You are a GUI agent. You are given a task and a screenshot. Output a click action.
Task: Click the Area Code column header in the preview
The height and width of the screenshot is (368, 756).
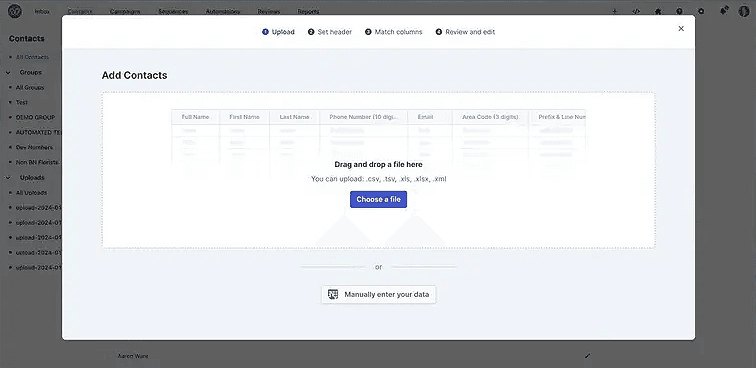[490, 117]
